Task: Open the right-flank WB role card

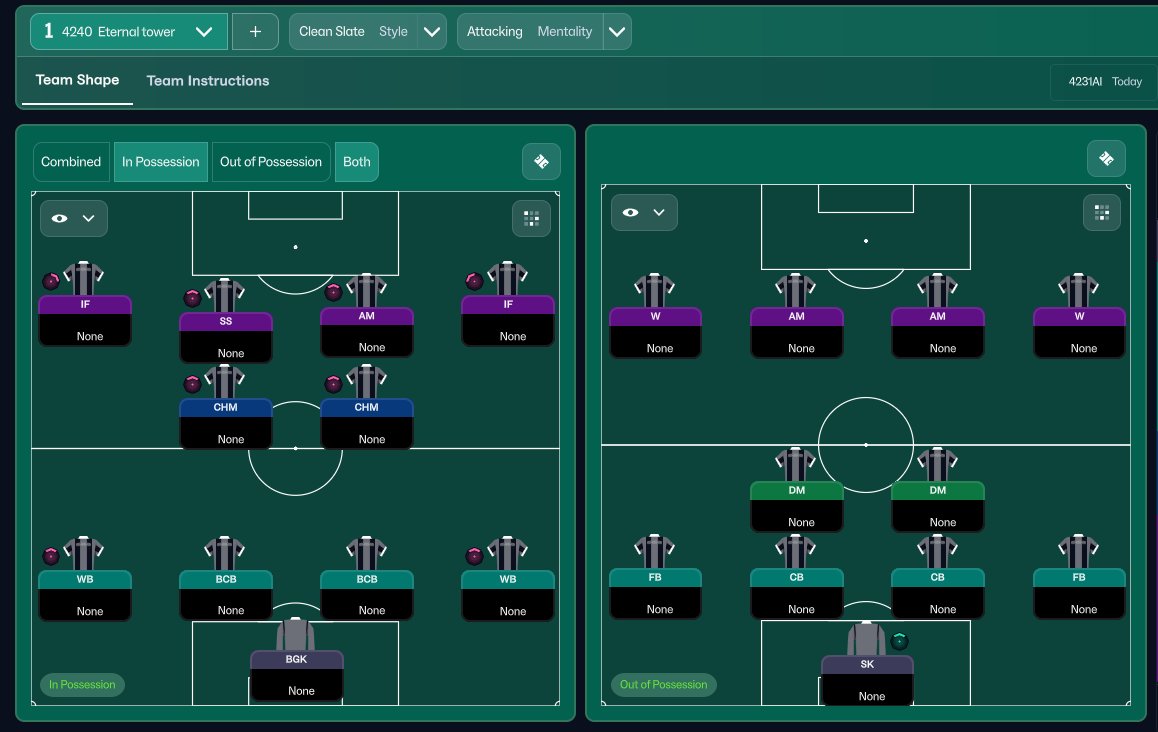Action: [507, 595]
